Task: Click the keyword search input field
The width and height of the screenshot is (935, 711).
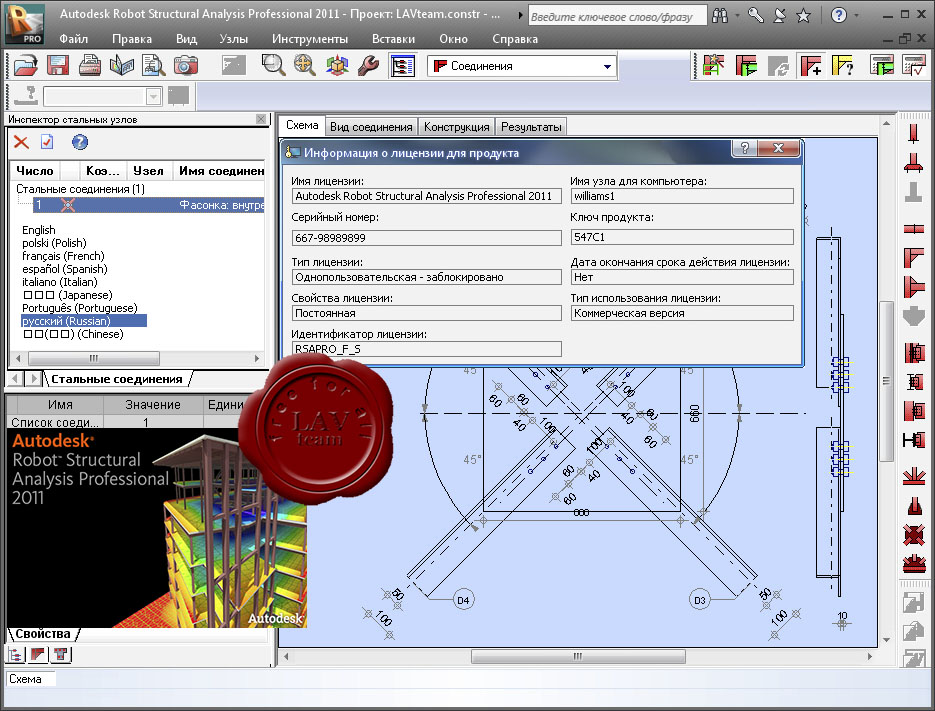Action: pos(617,16)
